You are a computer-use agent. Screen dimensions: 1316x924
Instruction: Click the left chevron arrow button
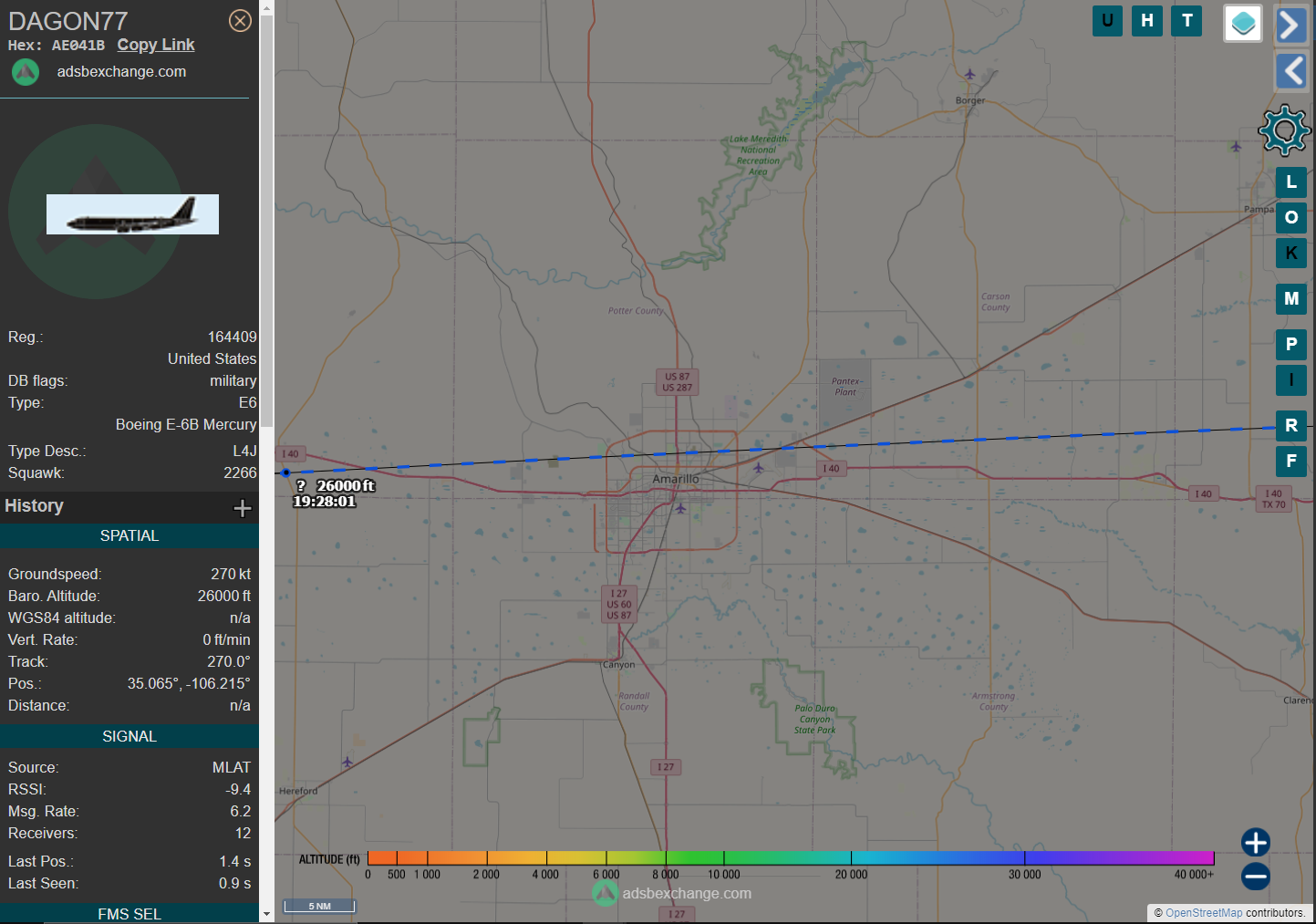point(1290,70)
